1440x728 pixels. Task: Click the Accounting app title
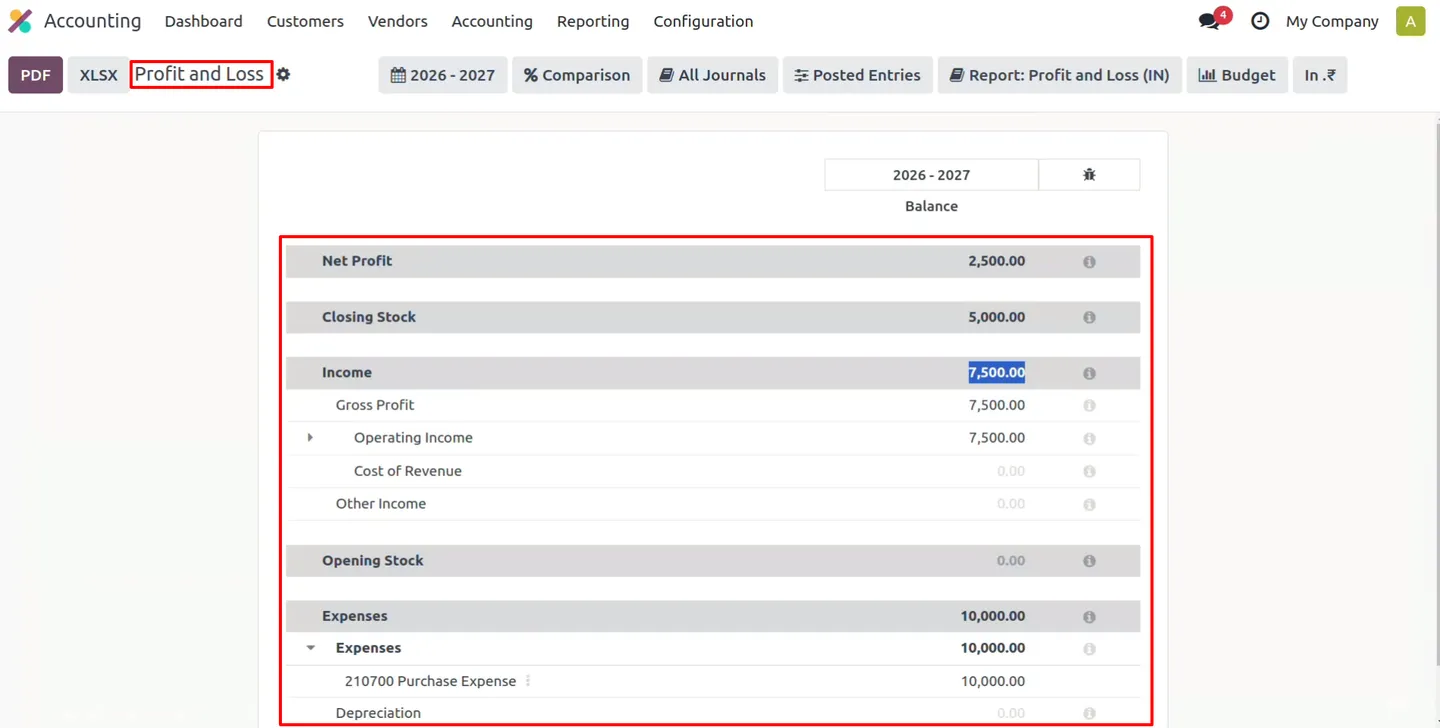click(92, 21)
